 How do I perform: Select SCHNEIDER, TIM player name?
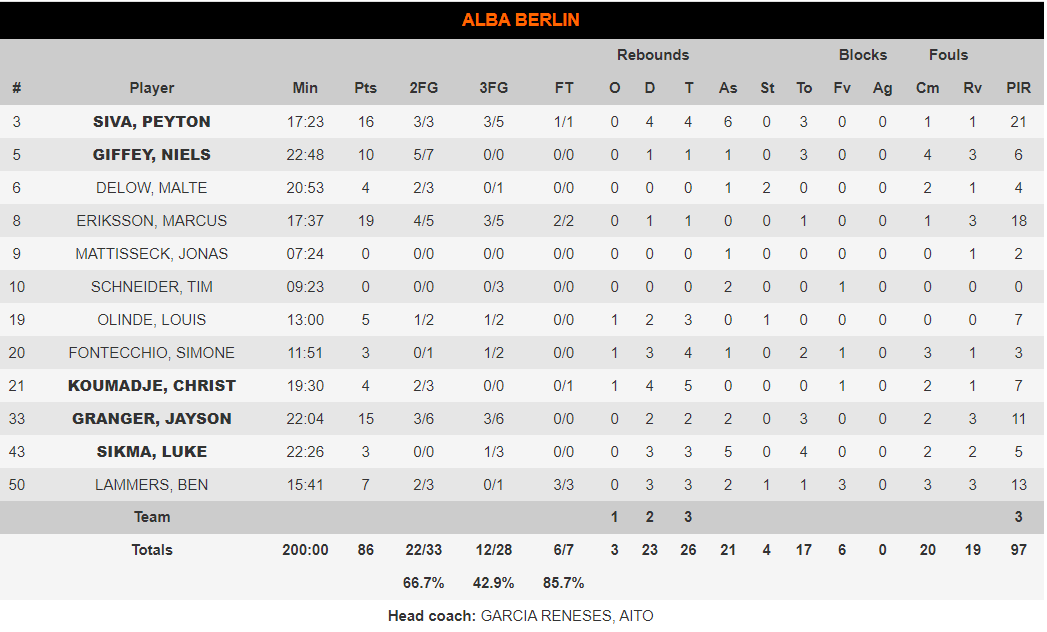(x=152, y=287)
